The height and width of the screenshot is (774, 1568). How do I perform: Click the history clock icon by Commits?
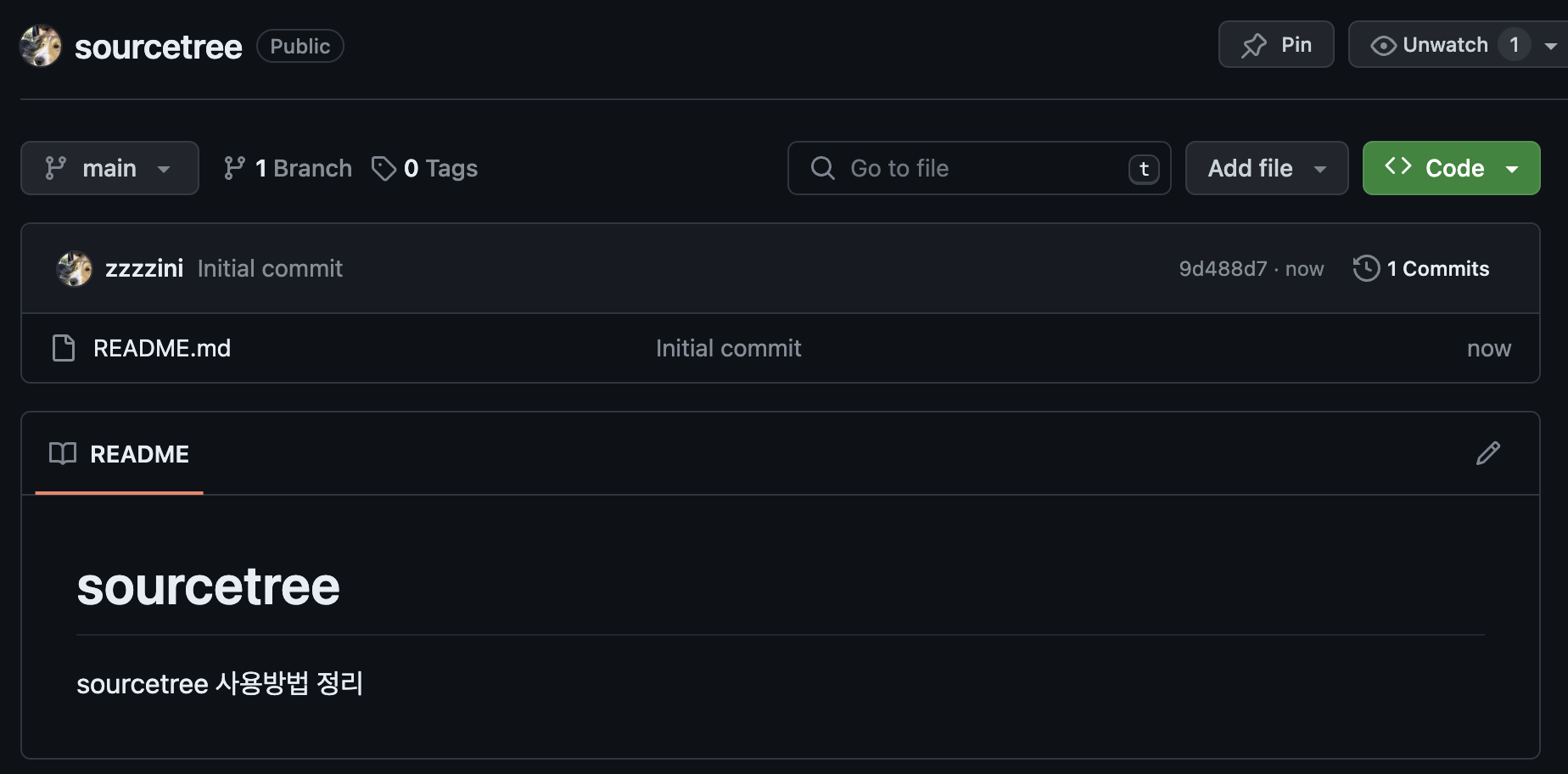coord(1366,268)
